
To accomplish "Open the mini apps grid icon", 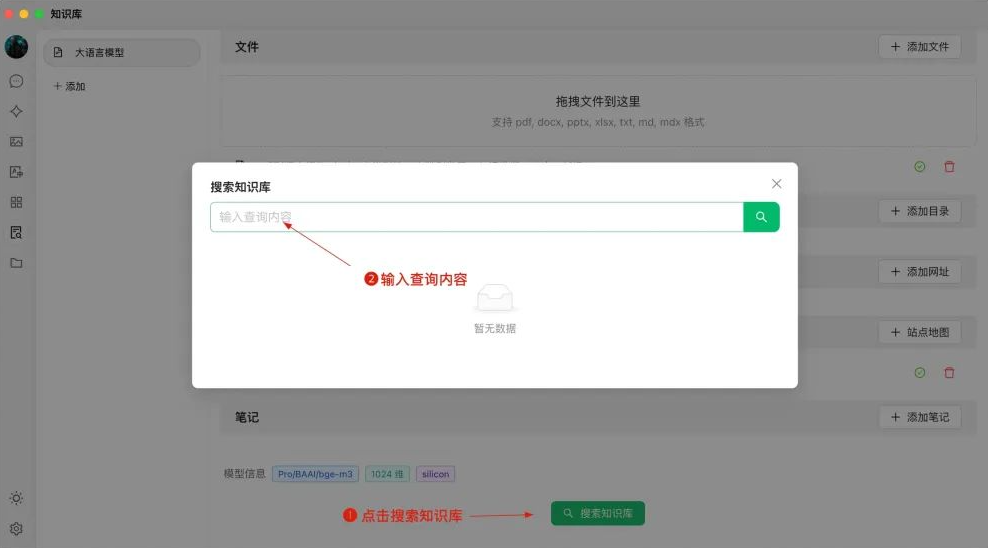I will click(x=16, y=202).
